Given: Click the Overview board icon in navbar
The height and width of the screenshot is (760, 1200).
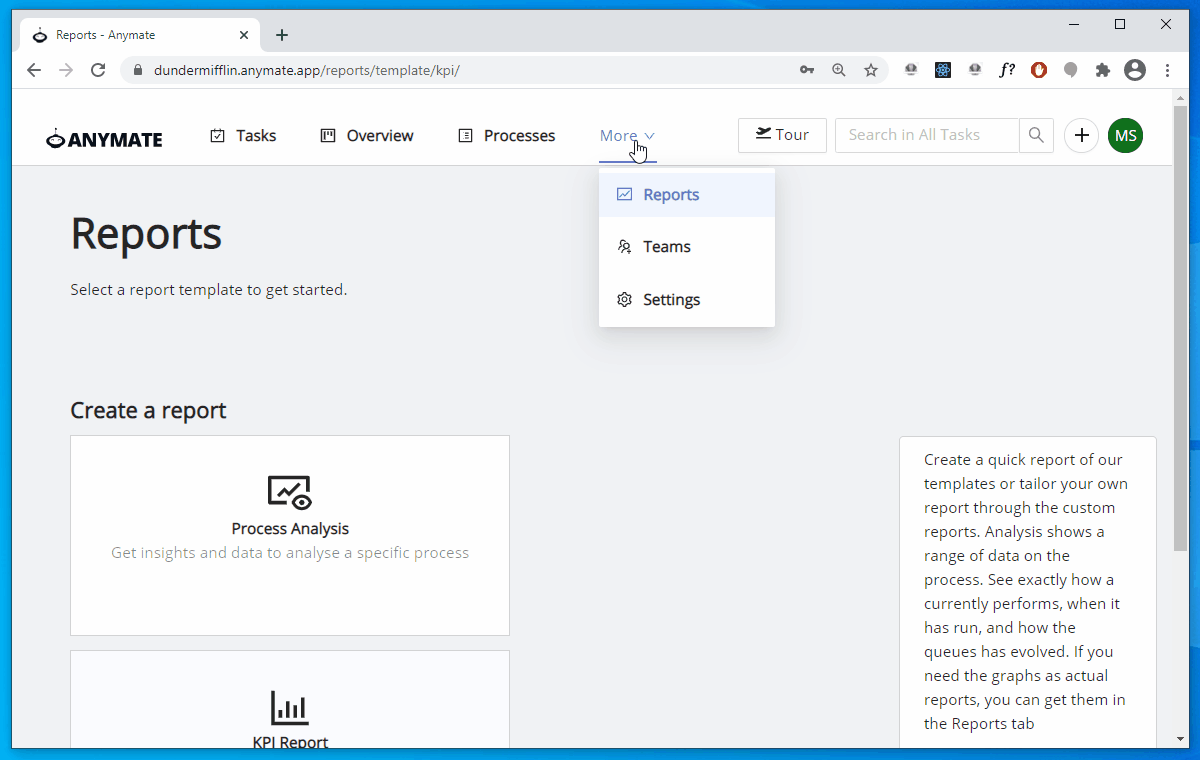Looking at the screenshot, I should point(328,135).
